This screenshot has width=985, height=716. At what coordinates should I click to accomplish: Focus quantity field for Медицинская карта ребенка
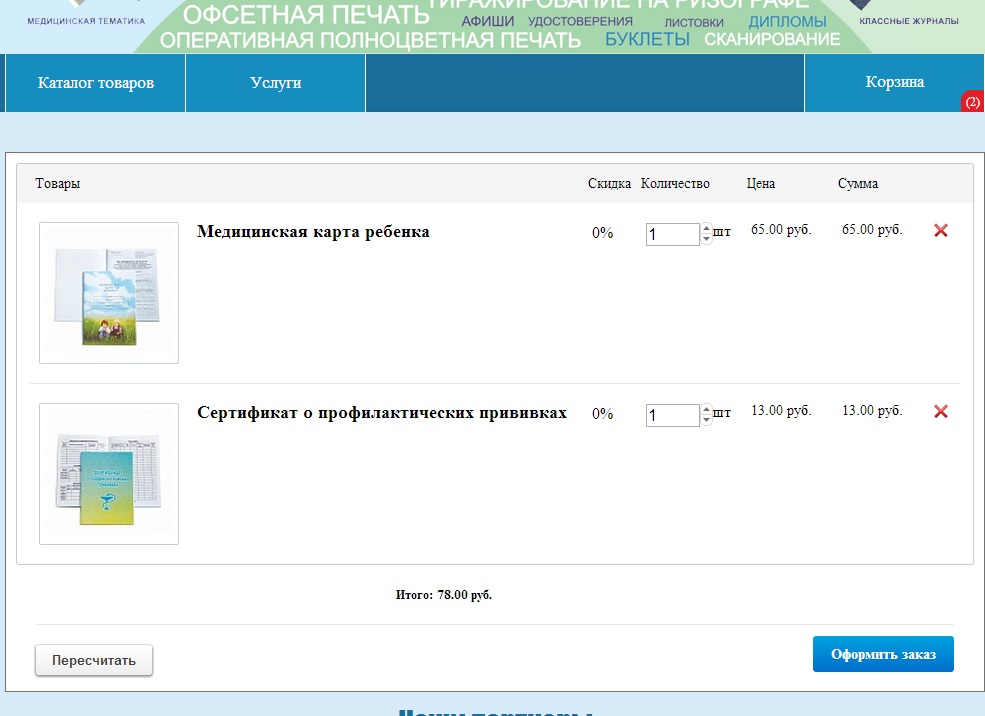pyautogui.click(x=672, y=234)
